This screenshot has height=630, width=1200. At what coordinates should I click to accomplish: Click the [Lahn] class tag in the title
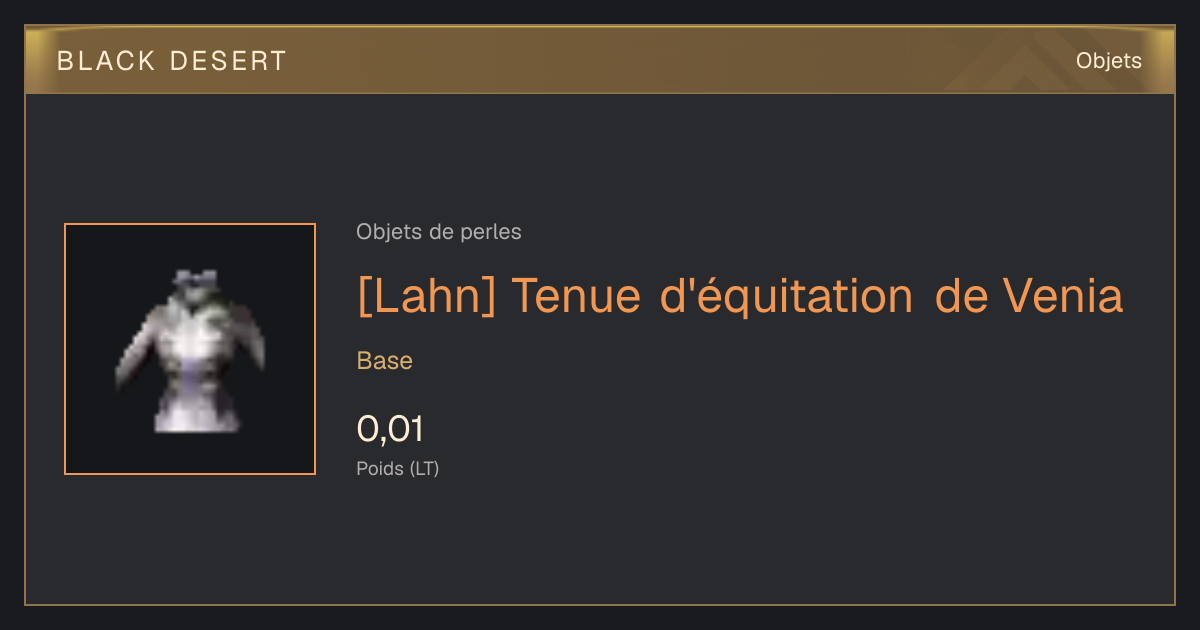[x=426, y=296]
